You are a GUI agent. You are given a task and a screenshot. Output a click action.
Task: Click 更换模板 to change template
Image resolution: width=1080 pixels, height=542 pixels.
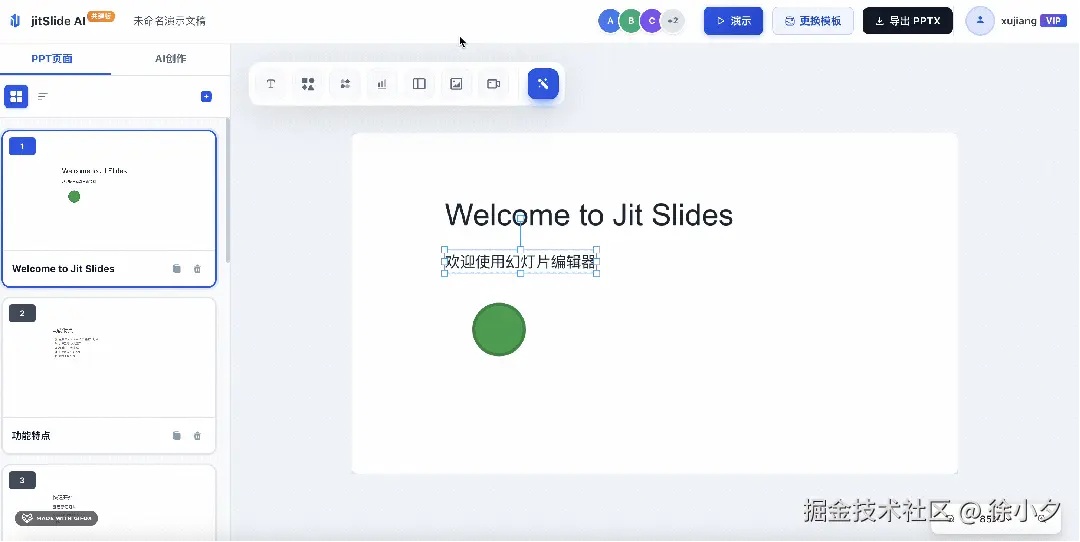pyautogui.click(x=813, y=21)
